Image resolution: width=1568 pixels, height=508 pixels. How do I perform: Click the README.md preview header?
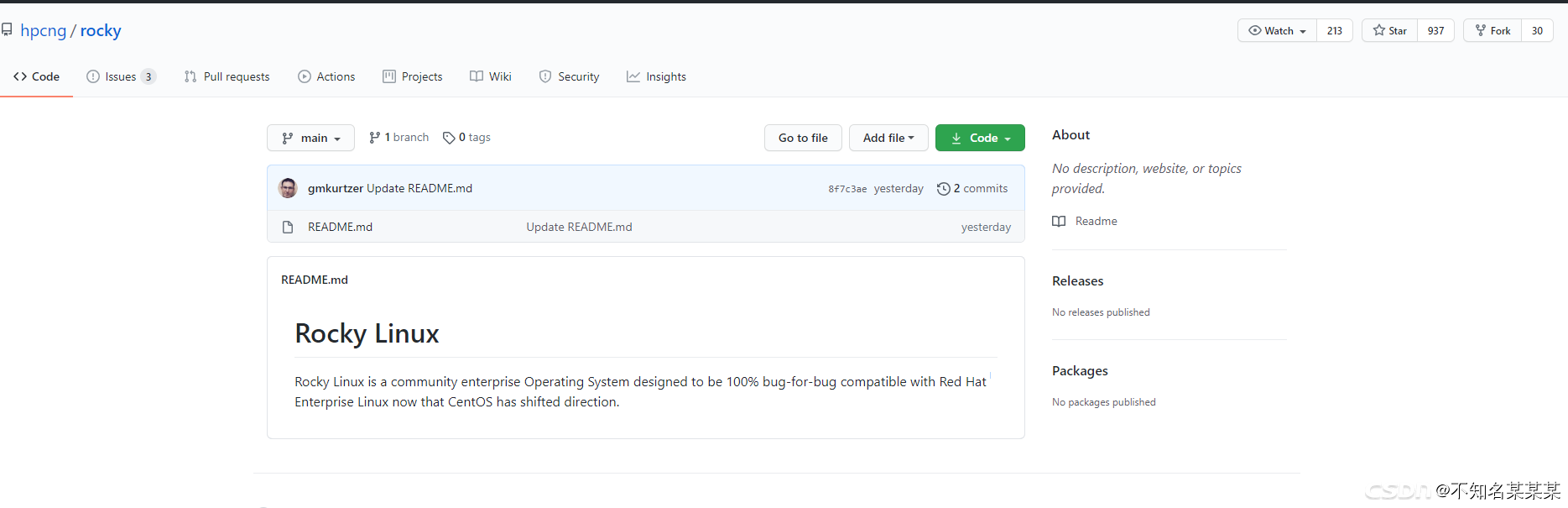click(315, 280)
